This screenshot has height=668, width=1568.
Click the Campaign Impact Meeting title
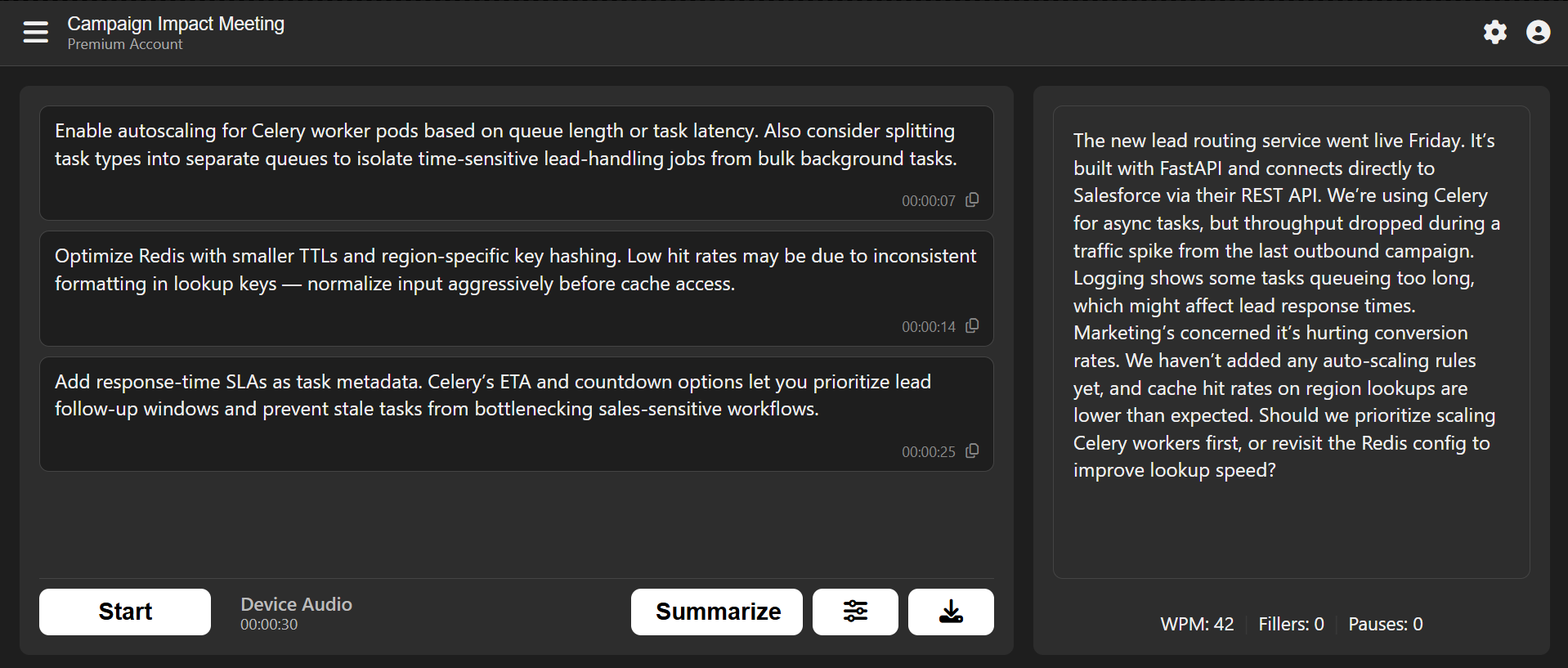176,24
